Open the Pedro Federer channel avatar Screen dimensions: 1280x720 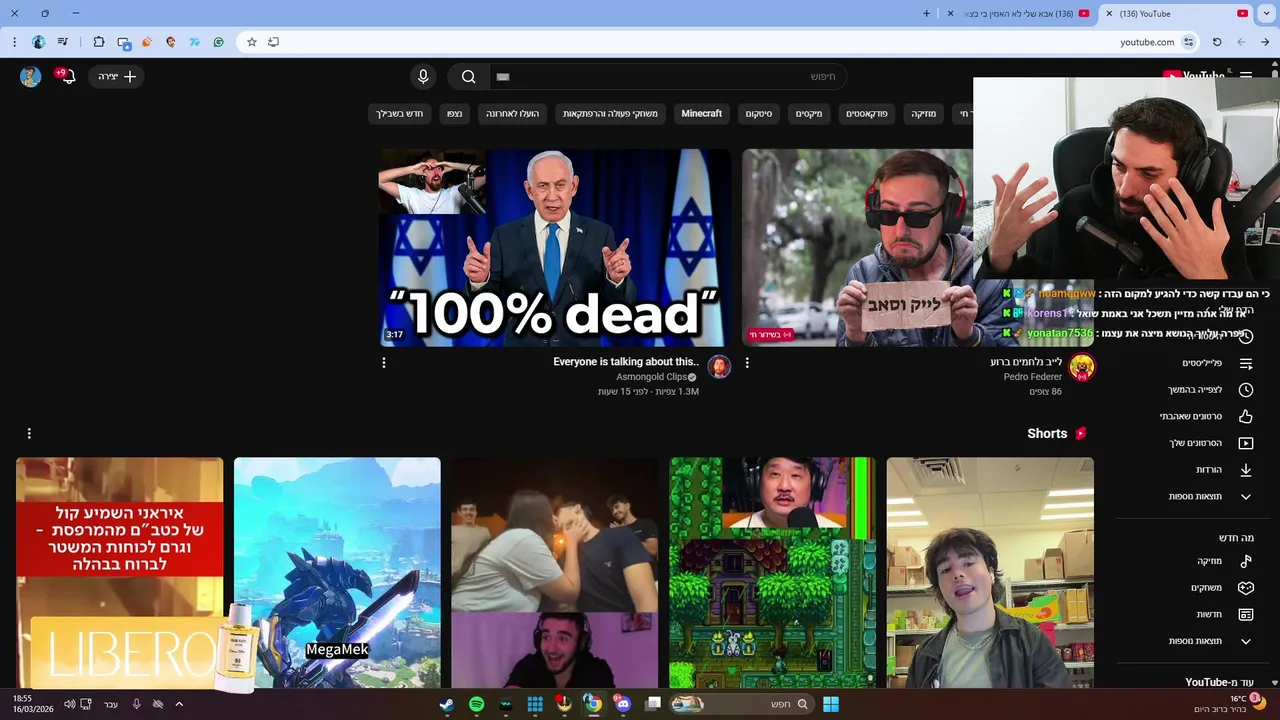(x=1081, y=367)
